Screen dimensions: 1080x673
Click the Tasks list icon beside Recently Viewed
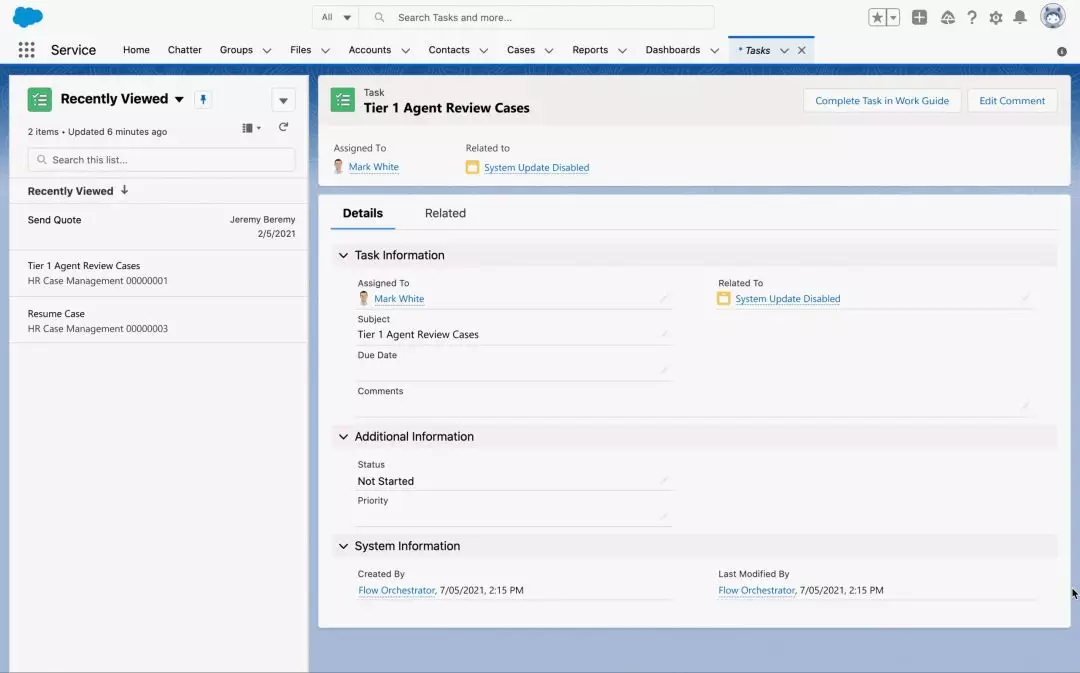tap(40, 99)
